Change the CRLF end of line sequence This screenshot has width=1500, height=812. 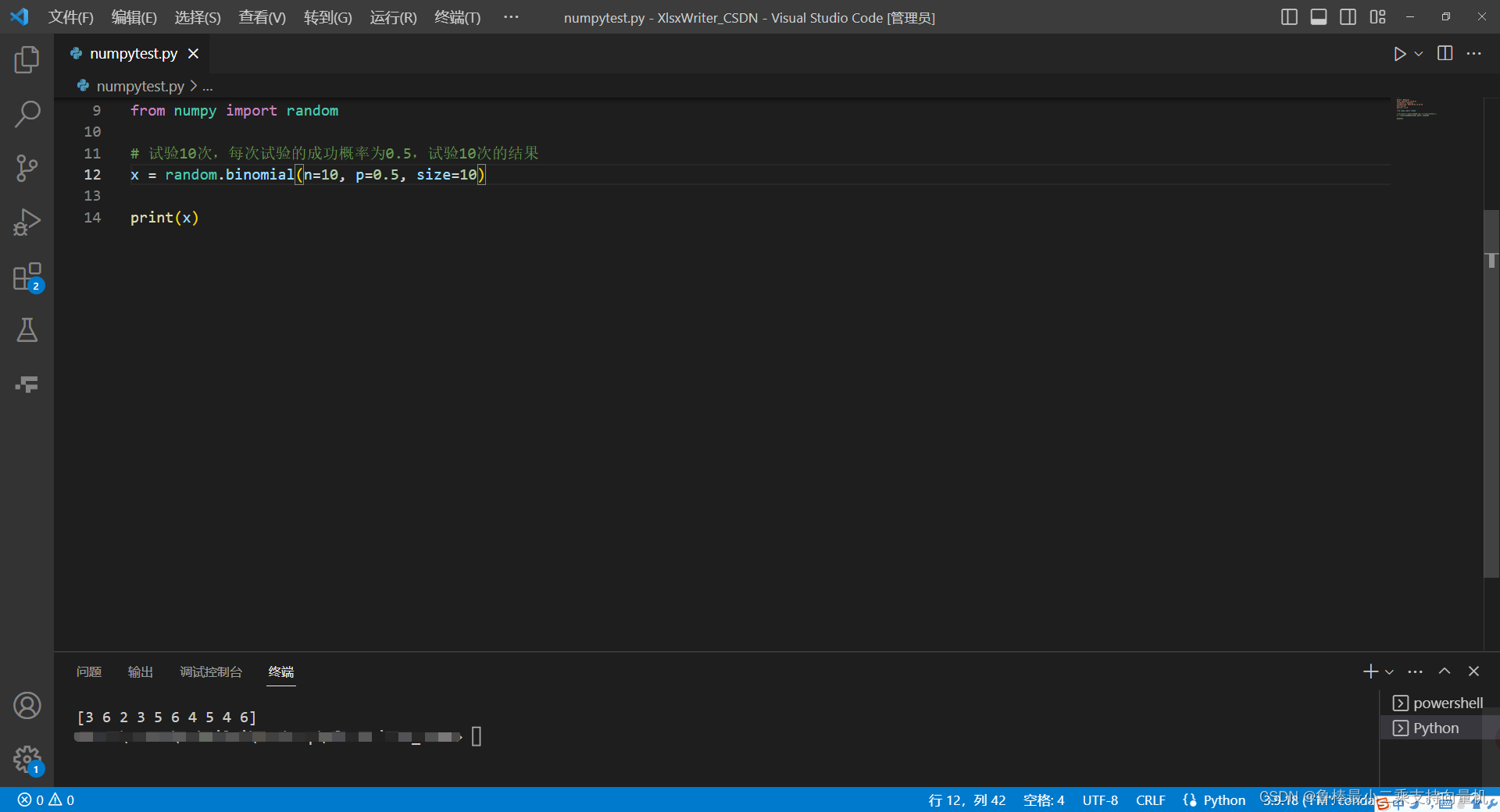(x=1150, y=800)
